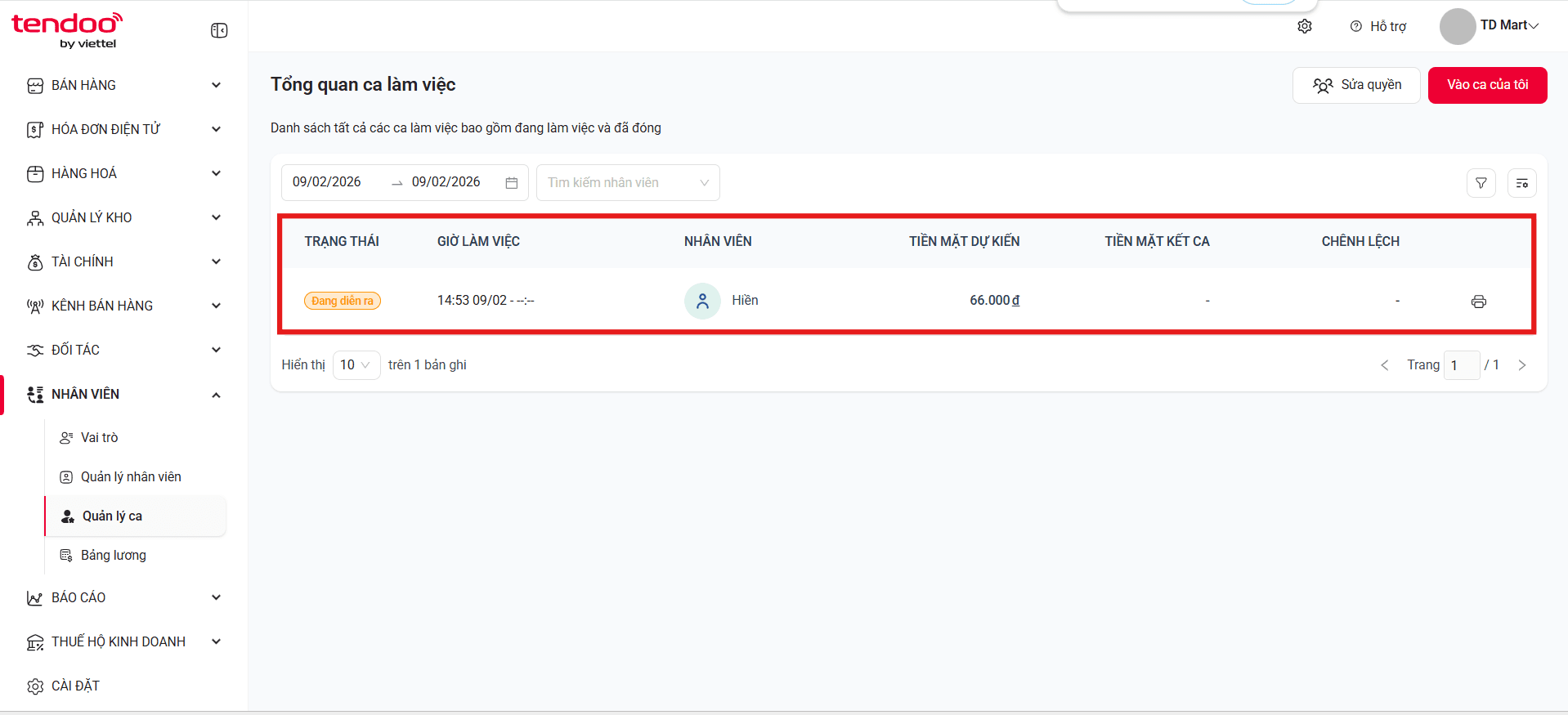Viewport: 1568px width, 715px height.
Task: Print the shift row with the printer icon
Action: click(1479, 302)
